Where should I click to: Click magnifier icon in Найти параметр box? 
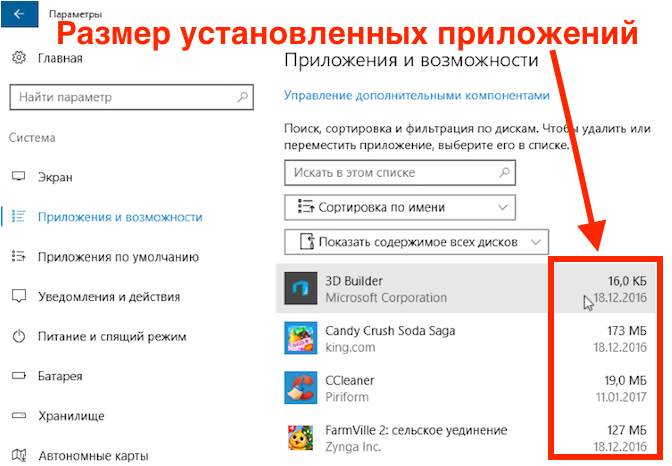pos(243,97)
